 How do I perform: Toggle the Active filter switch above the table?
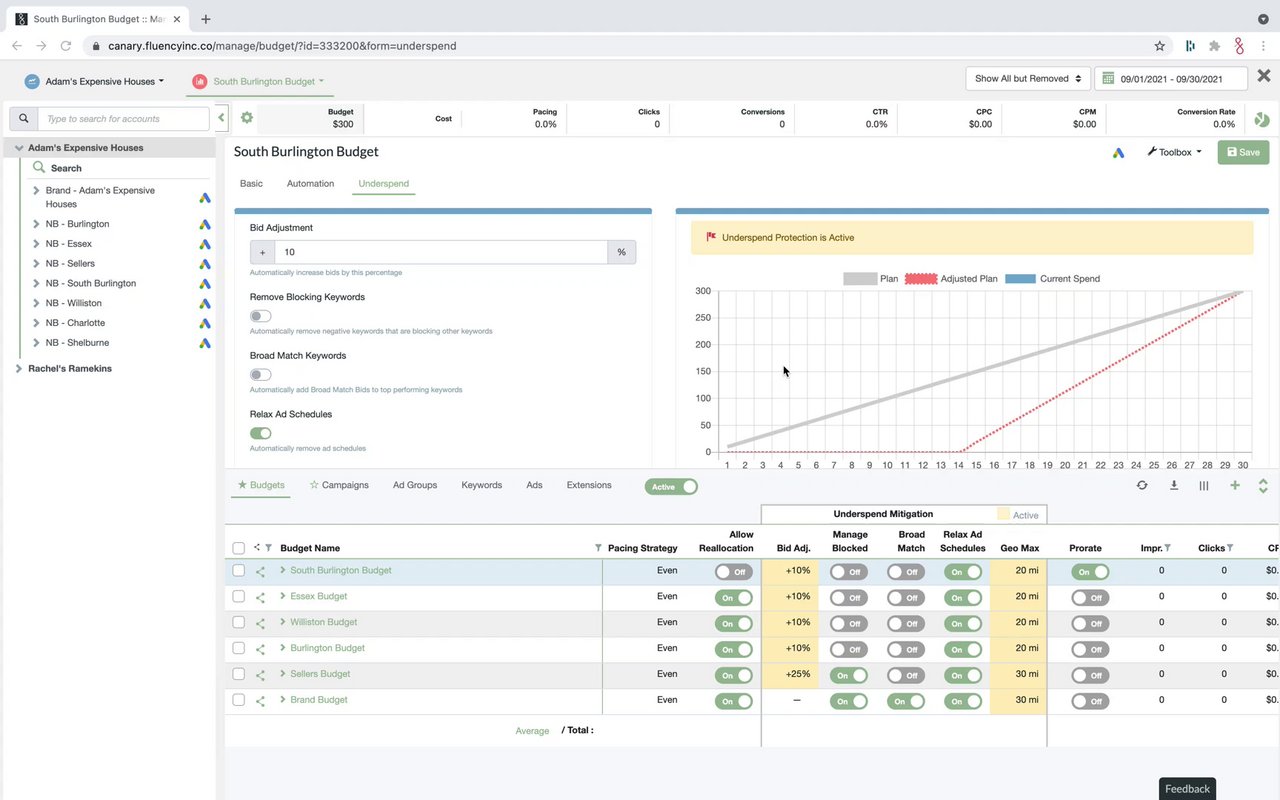pyautogui.click(x=671, y=487)
